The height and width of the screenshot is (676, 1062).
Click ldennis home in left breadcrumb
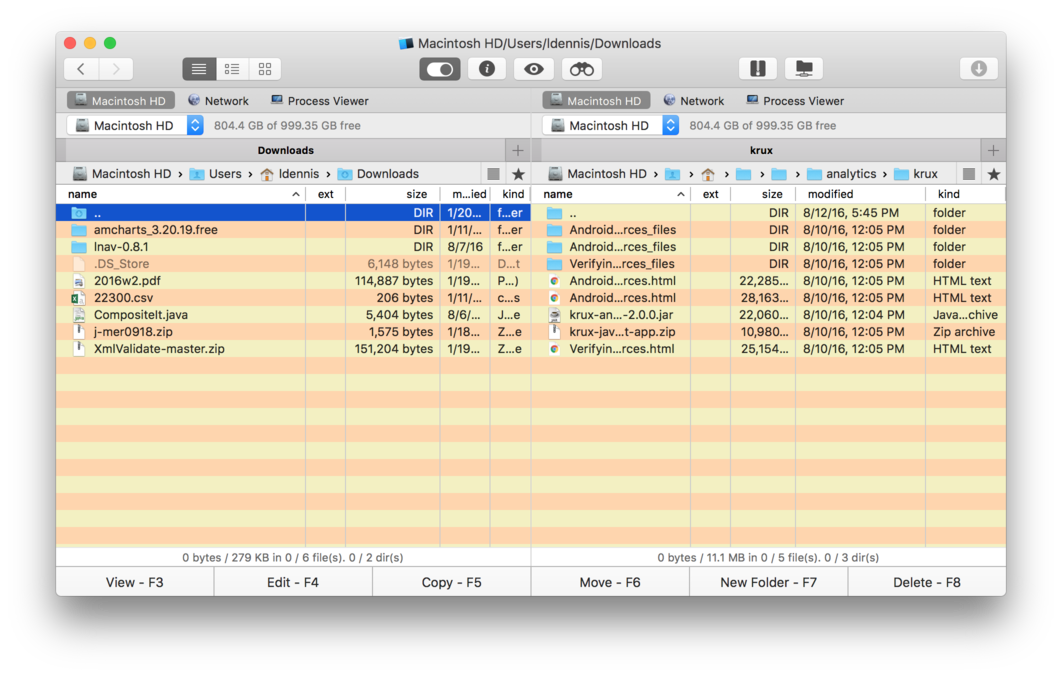point(290,174)
